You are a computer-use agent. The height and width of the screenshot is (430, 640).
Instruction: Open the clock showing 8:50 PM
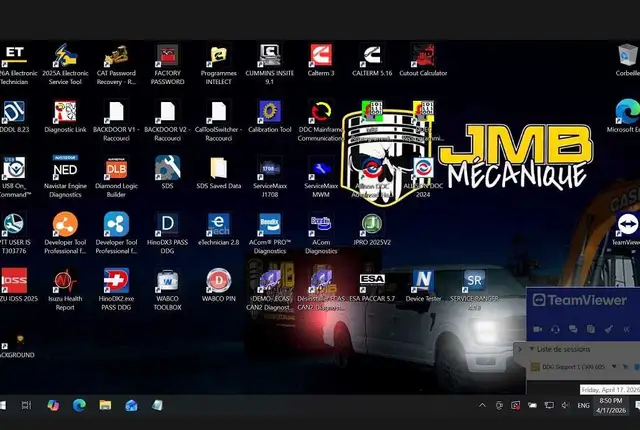[x=611, y=406]
